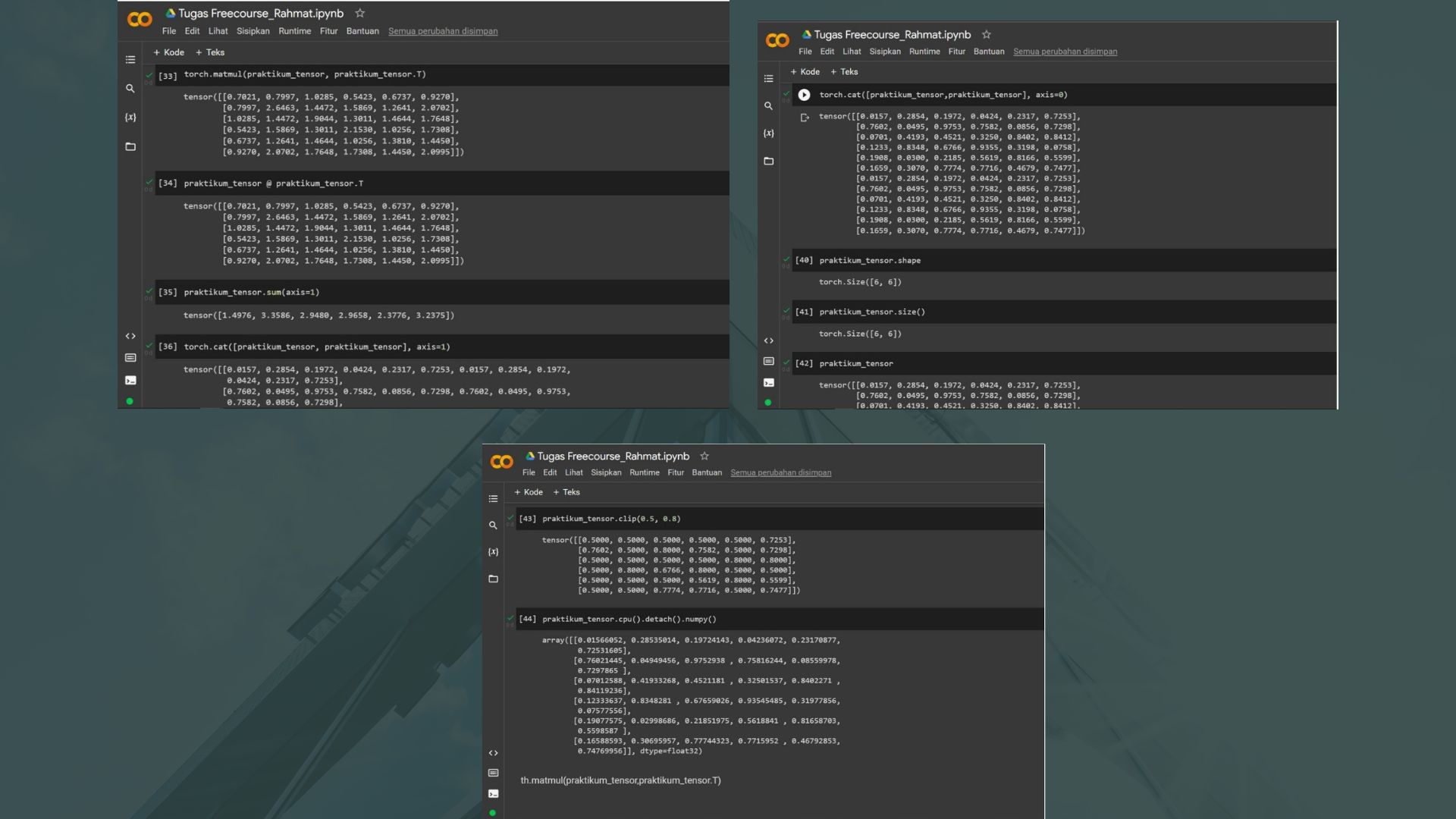1456x819 pixels.
Task: Open Files folder icon in bottom notebook
Action: 493,579
